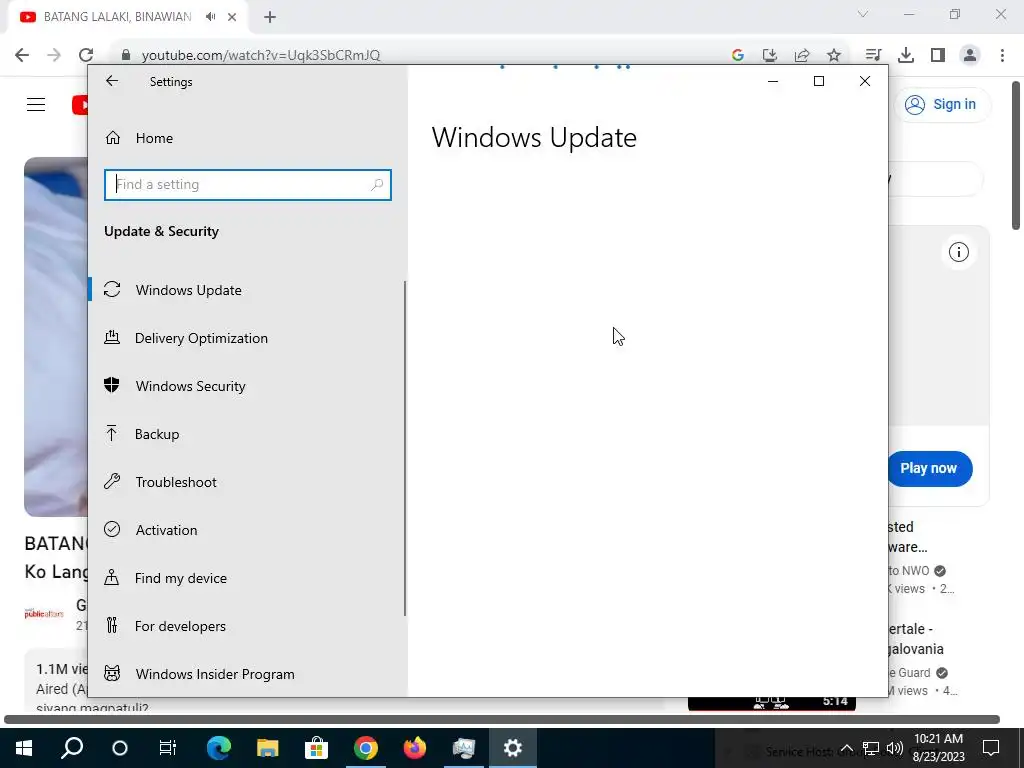
Task: Close the BATANG LALAKI Chrome tab
Action: 232,18
